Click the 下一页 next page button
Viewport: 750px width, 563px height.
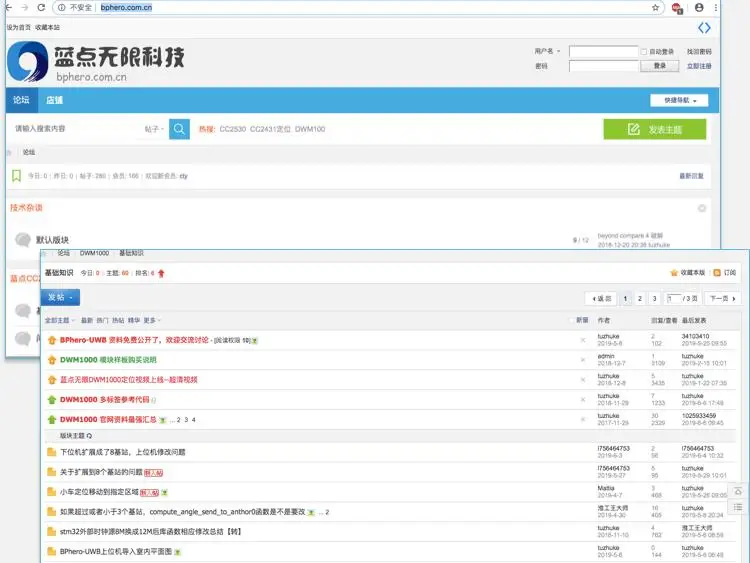point(722,298)
